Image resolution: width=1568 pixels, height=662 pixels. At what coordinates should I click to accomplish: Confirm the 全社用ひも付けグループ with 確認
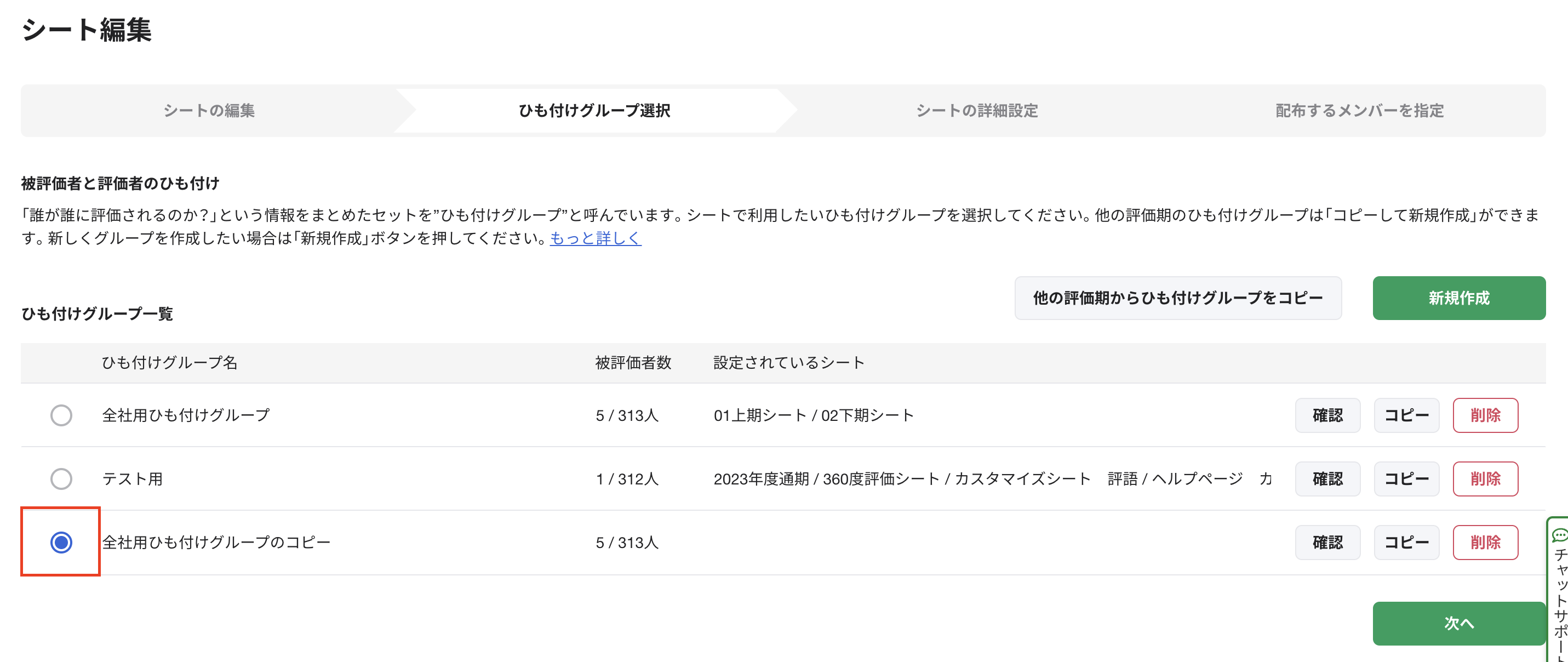1327,415
